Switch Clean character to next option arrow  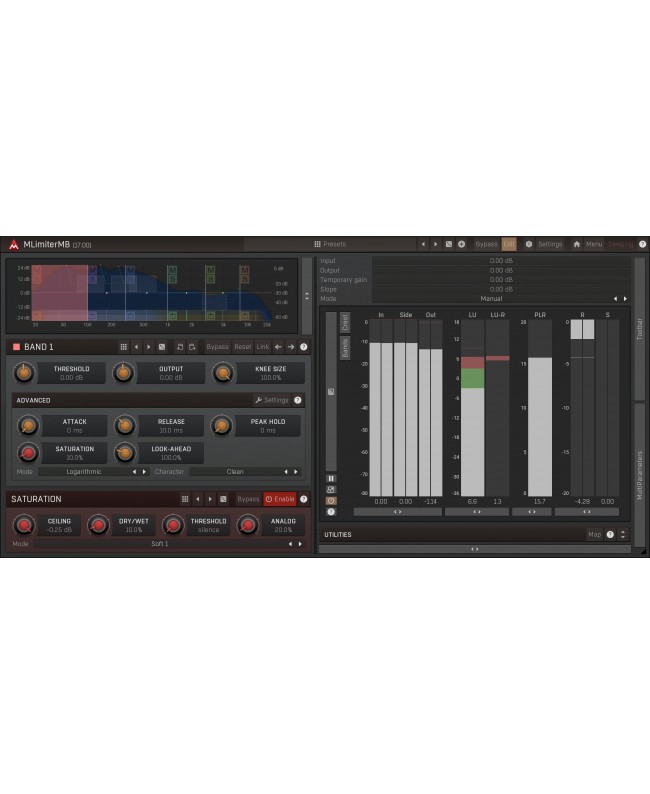tap(296, 471)
